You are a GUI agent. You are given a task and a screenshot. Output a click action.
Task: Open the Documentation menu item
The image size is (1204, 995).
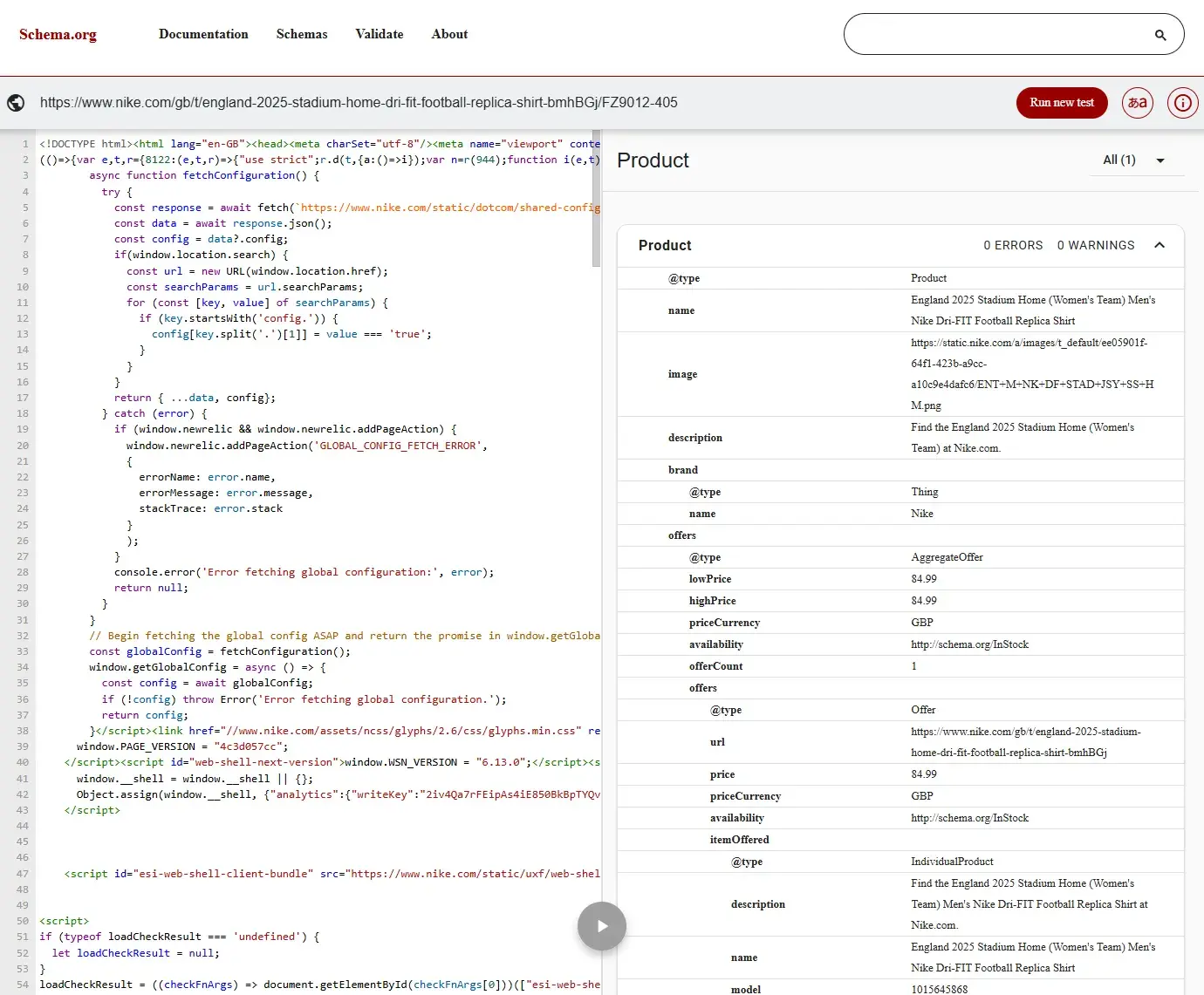203,34
